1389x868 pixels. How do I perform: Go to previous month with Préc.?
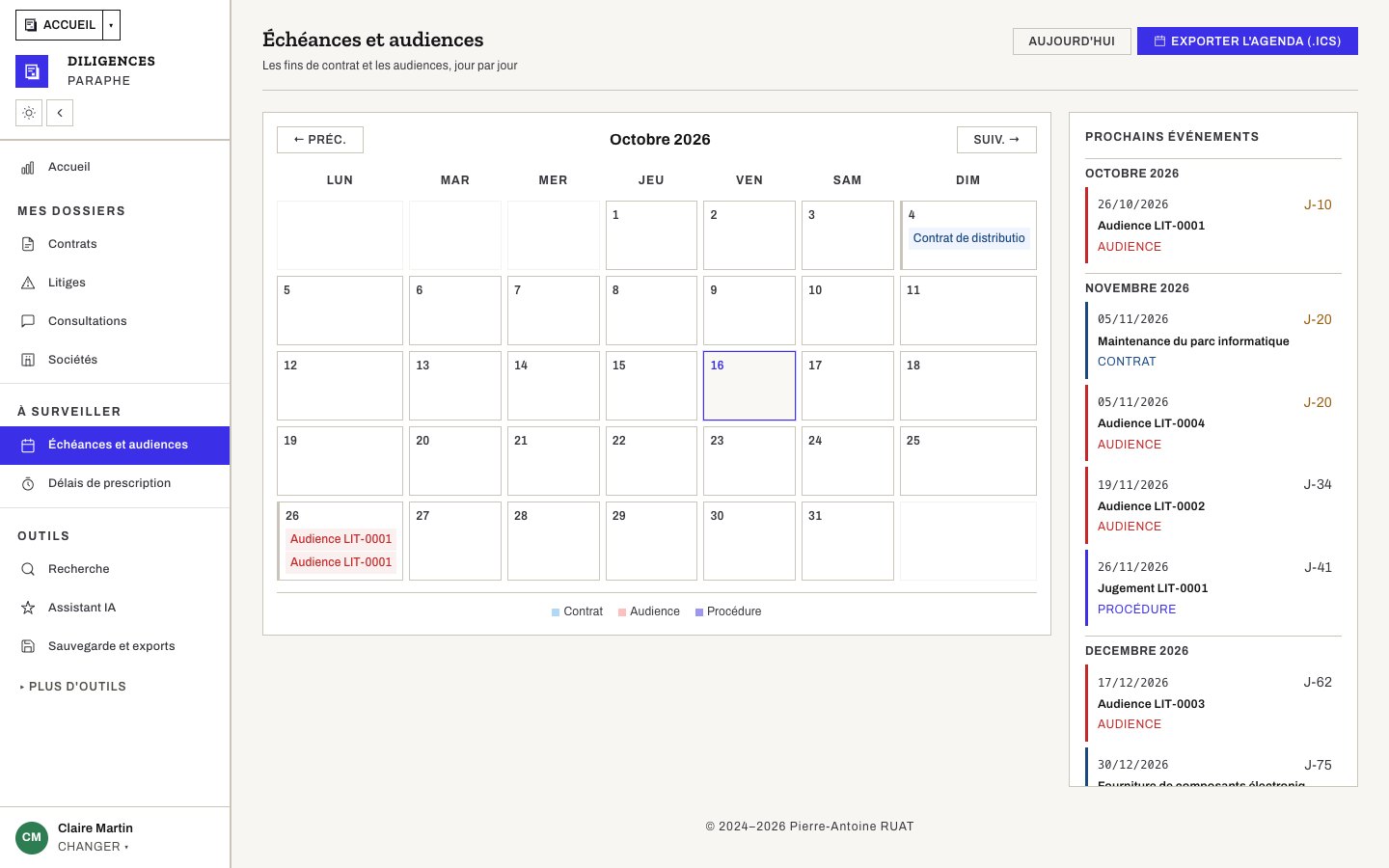(320, 140)
